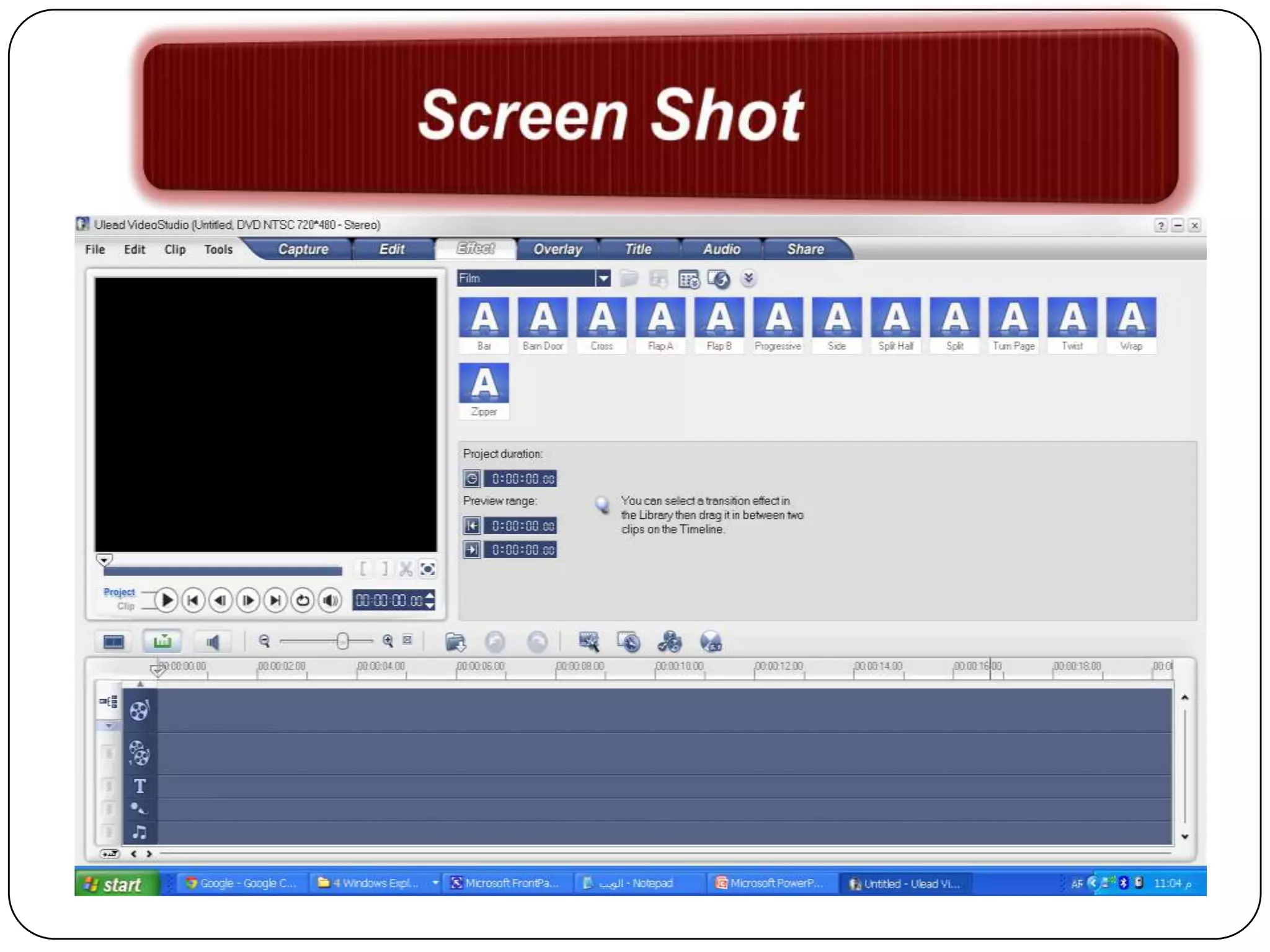Jump to start with the Home button
This screenshot has height=952, width=1270.
[x=193, y=600]
